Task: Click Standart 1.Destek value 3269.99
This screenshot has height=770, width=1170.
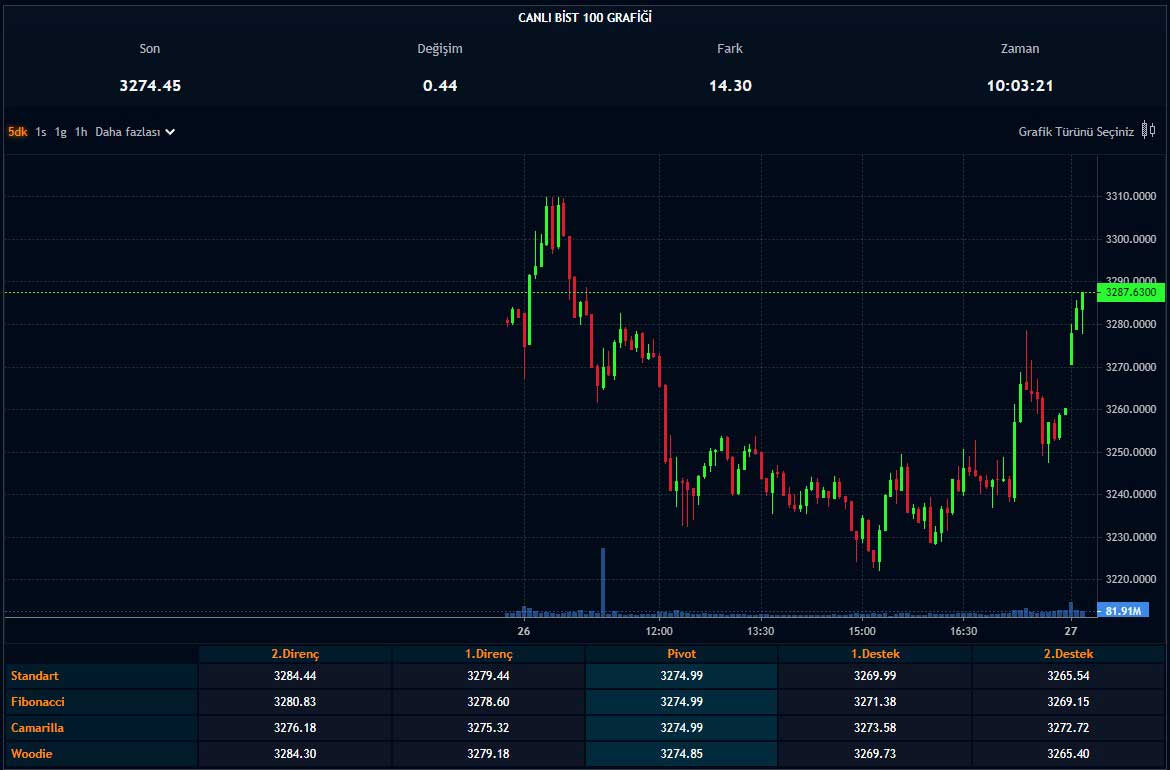Action: [x=875, y=676]
